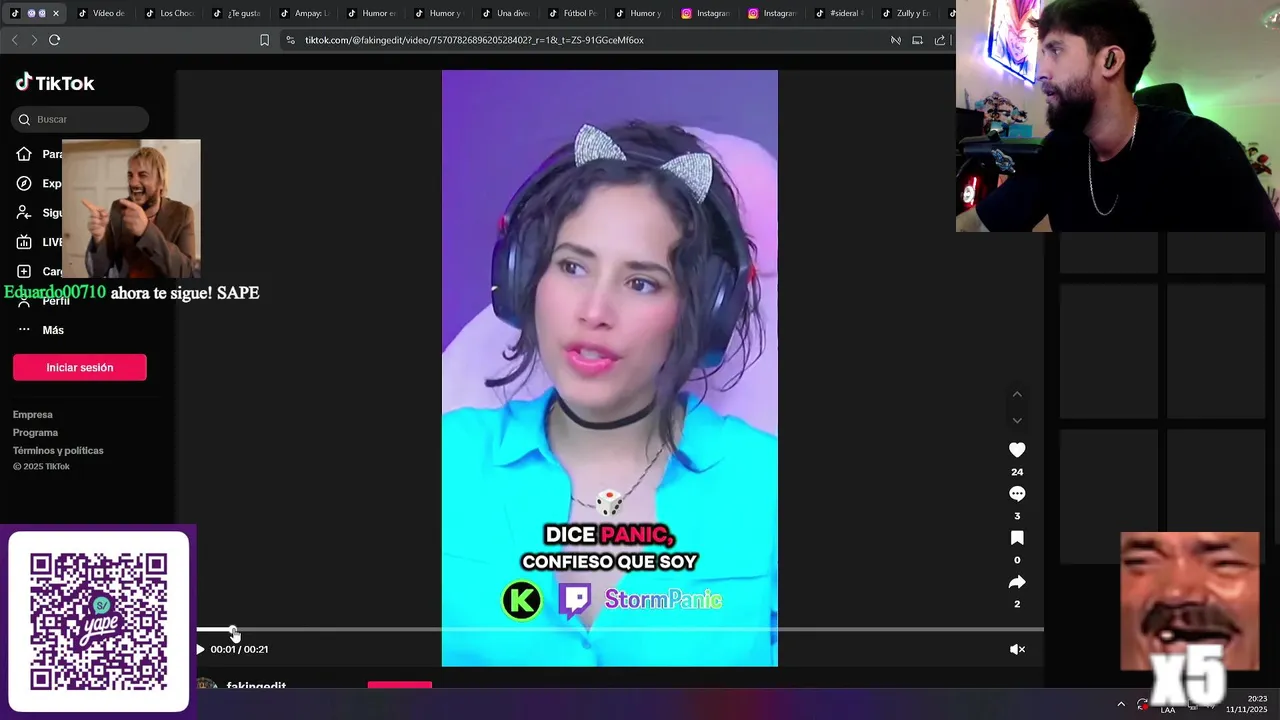The image size is (1280, 720).
Task: Click the sync icon in system tray
Action: [1143, 704]
